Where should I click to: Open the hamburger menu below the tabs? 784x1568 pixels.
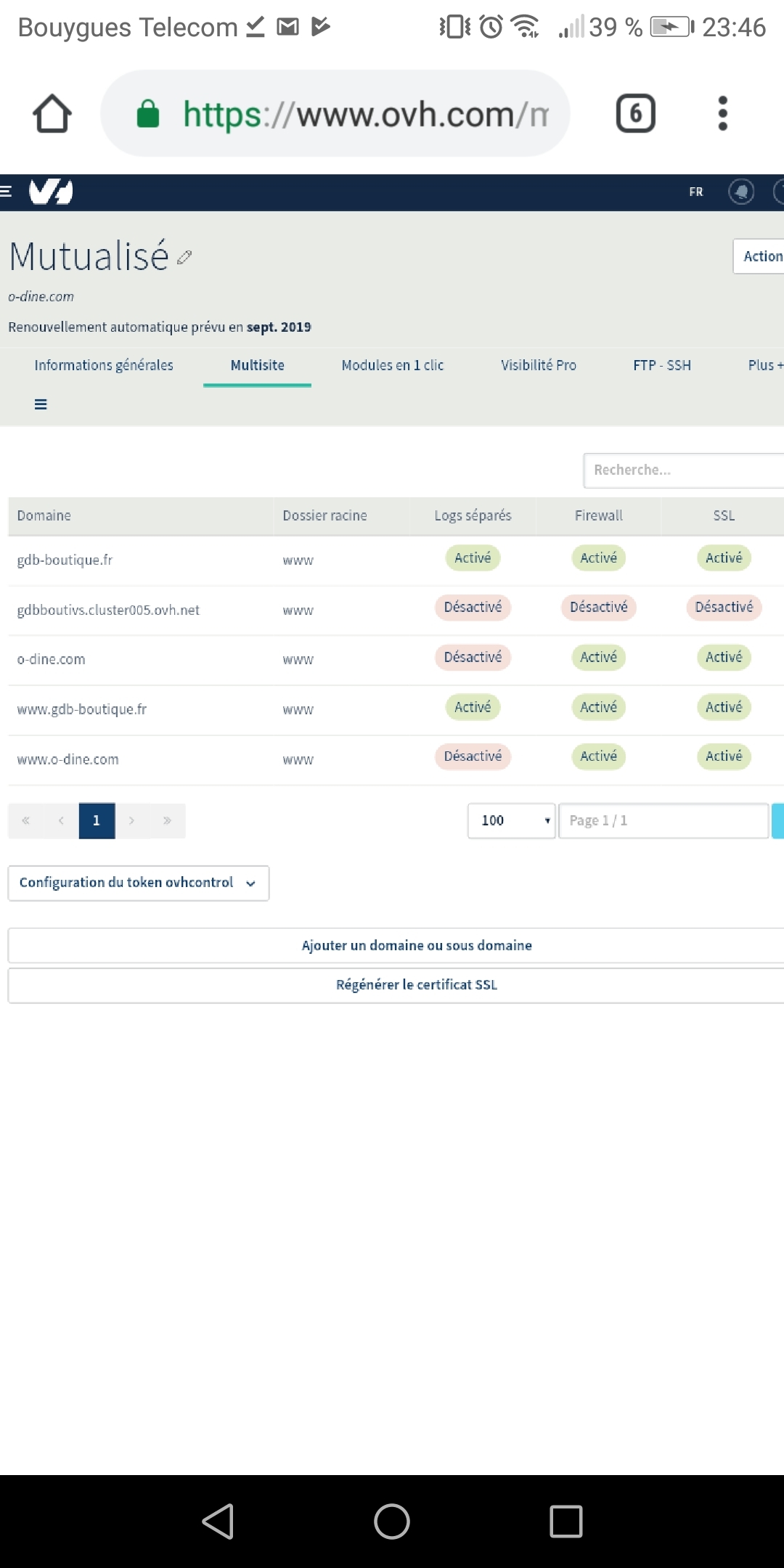pyautogui.click(x=41, y=404)
